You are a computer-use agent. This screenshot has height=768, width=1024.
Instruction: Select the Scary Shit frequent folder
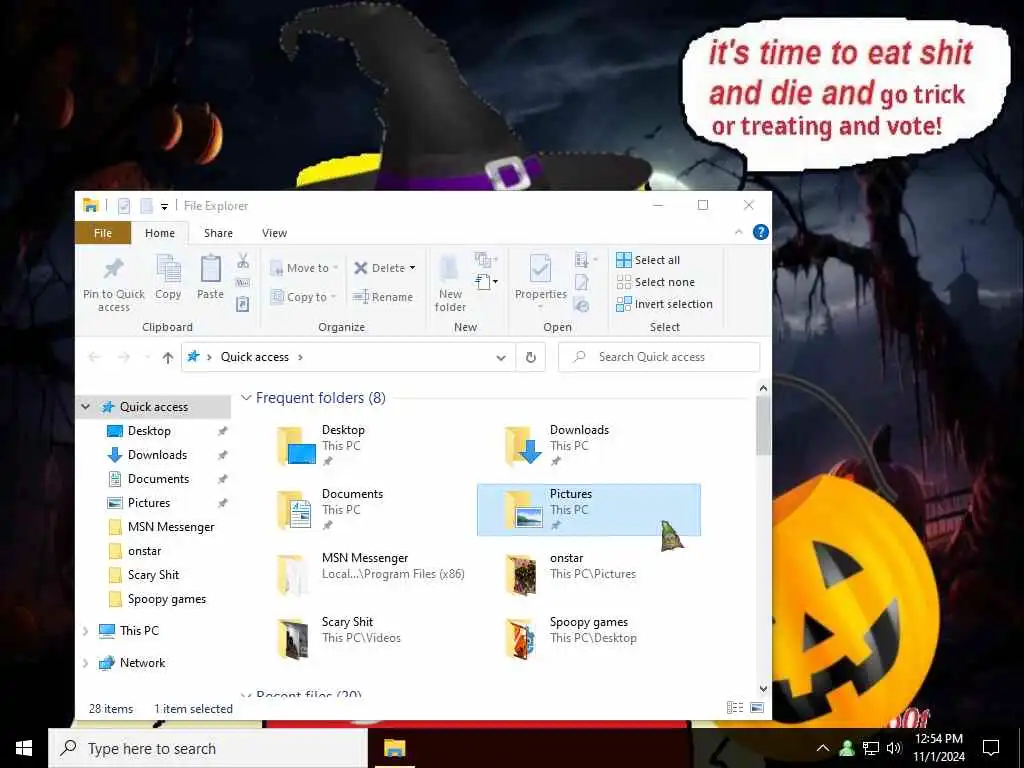(361, 638)
